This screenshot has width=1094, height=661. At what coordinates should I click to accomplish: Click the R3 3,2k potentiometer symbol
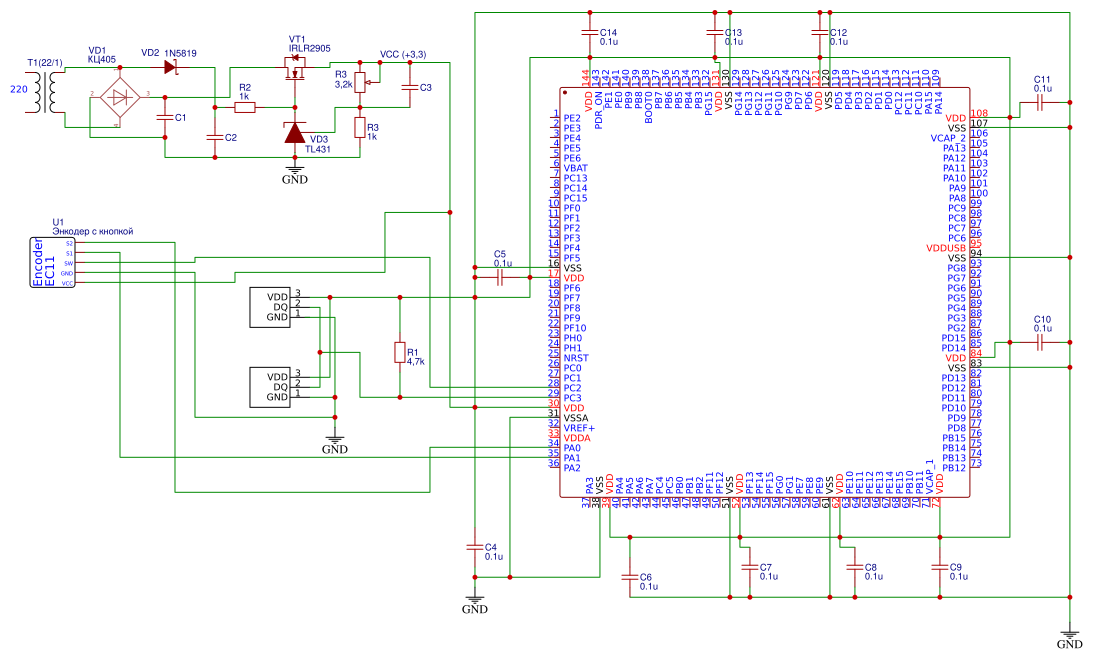click(361, 82)
